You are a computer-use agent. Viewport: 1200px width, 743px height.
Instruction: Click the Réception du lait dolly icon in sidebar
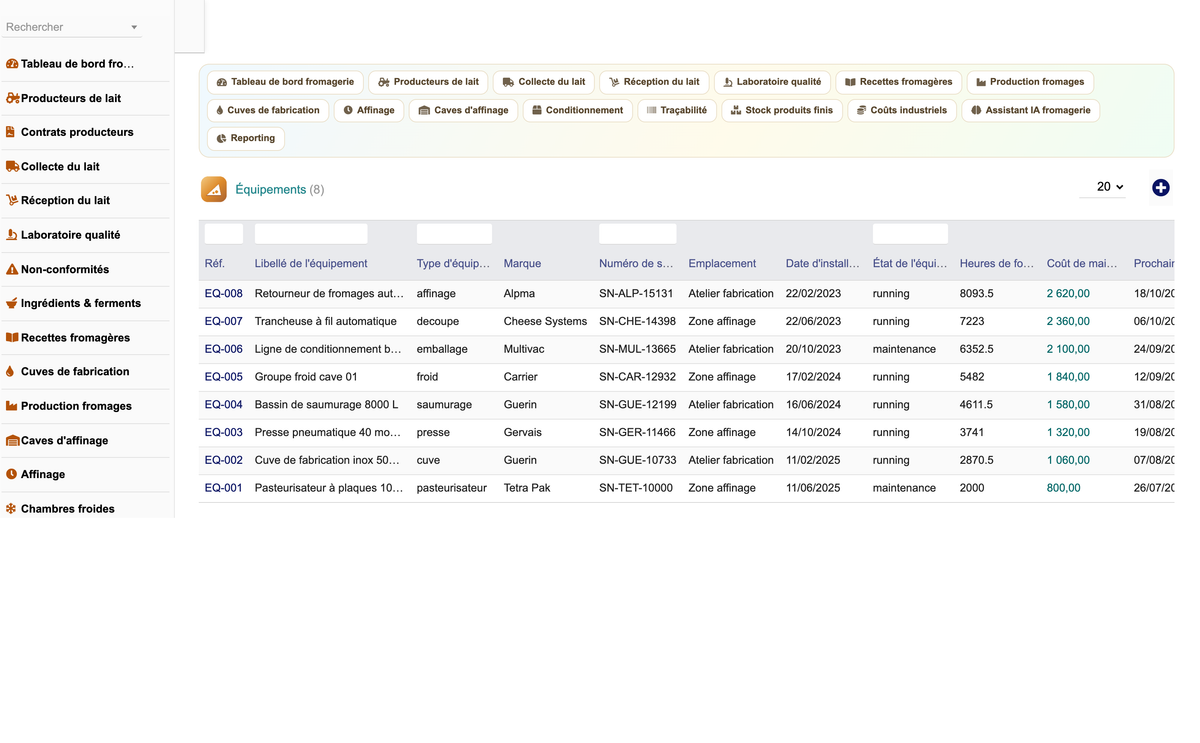click(x=12, y=200)
